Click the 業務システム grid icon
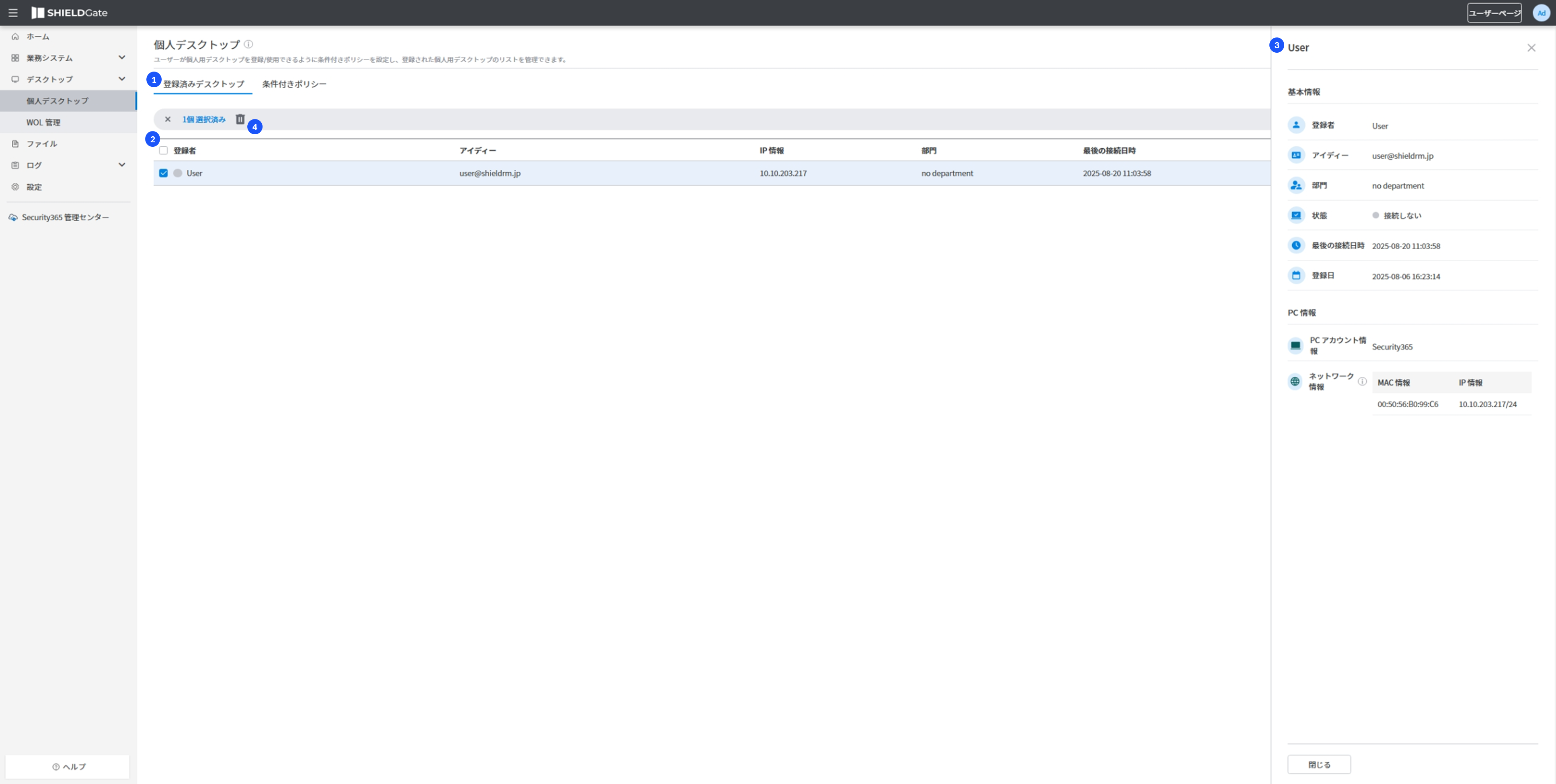The height and width of the screenshot is (784, 1556). [x=15, y=58]
